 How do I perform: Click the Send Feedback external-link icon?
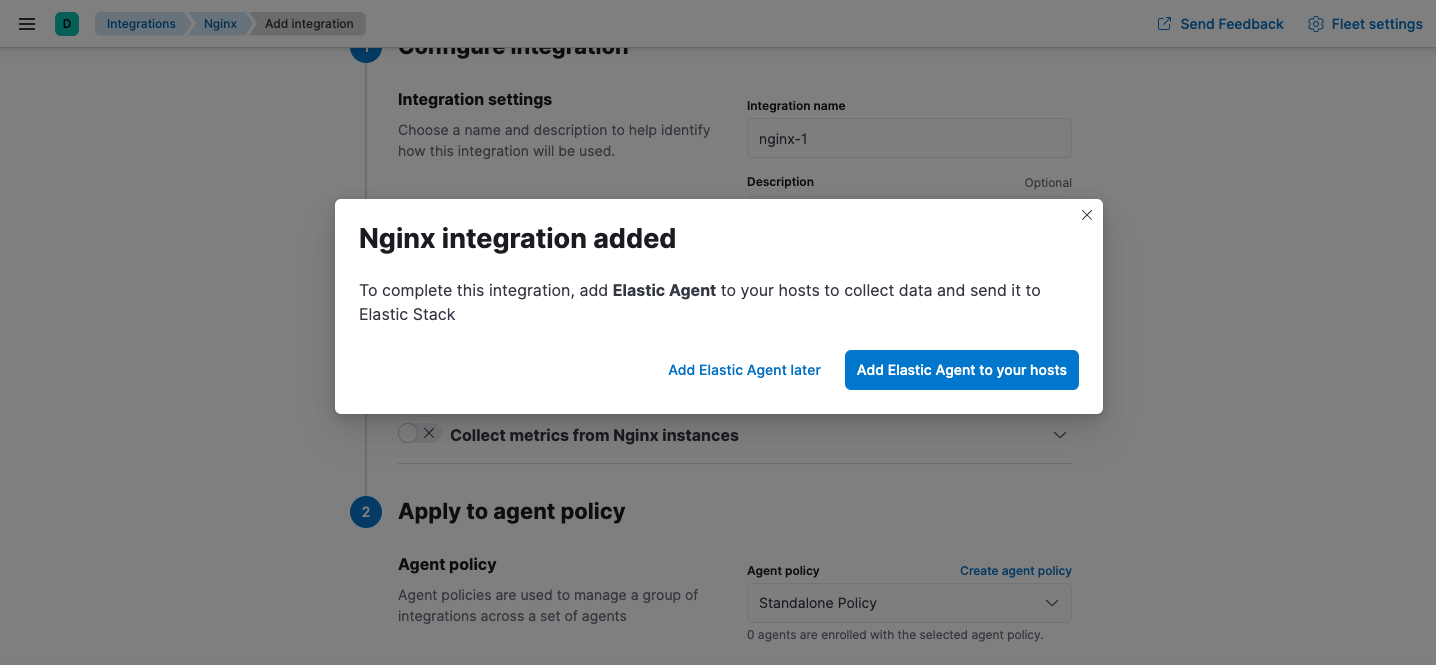click(x=1162, y=23)
